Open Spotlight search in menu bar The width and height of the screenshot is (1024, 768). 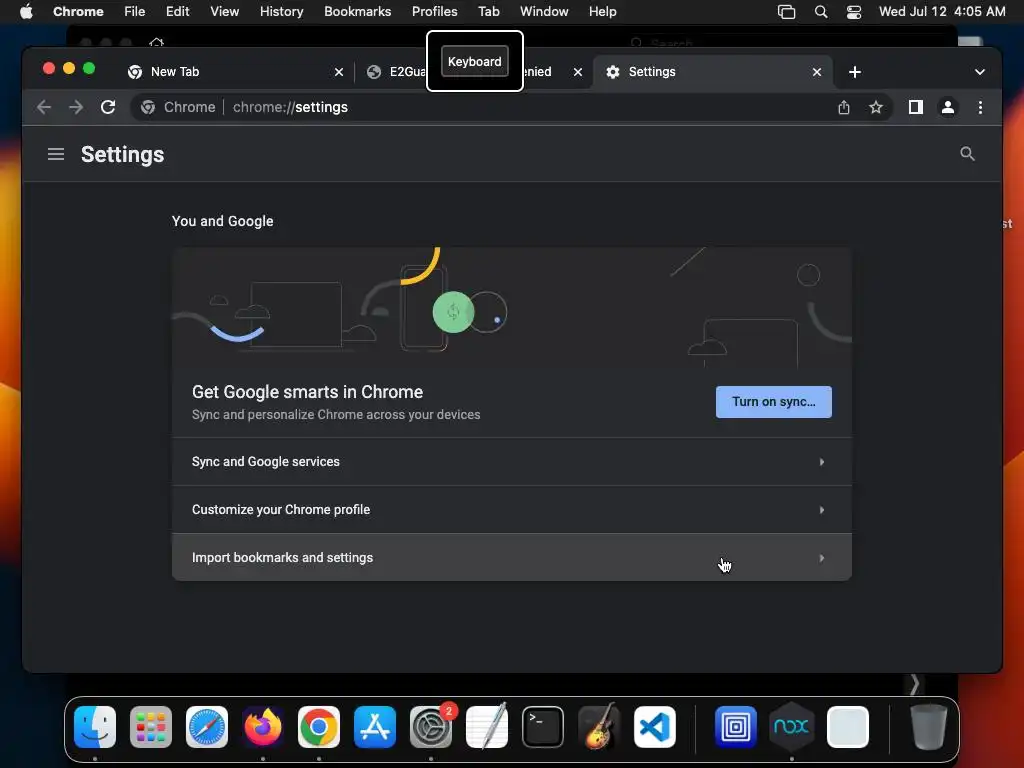(821, 11)
